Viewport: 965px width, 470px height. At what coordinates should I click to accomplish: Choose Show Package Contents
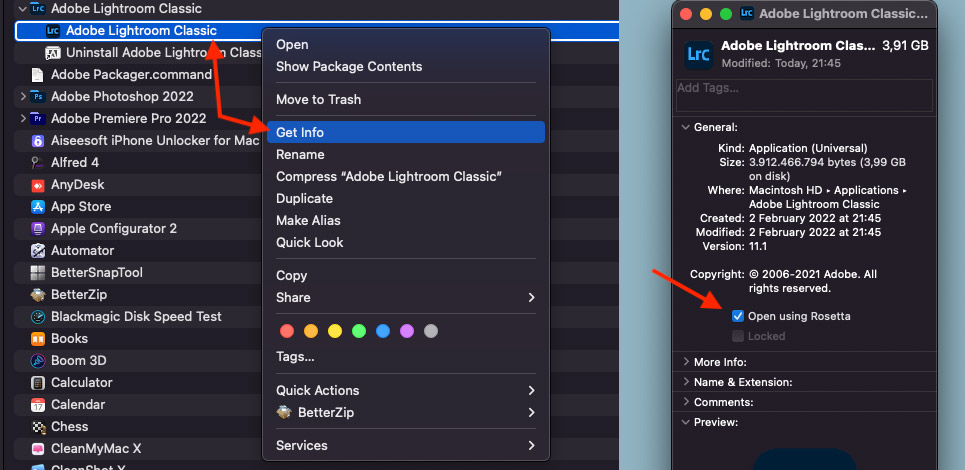tap(406, 66)
